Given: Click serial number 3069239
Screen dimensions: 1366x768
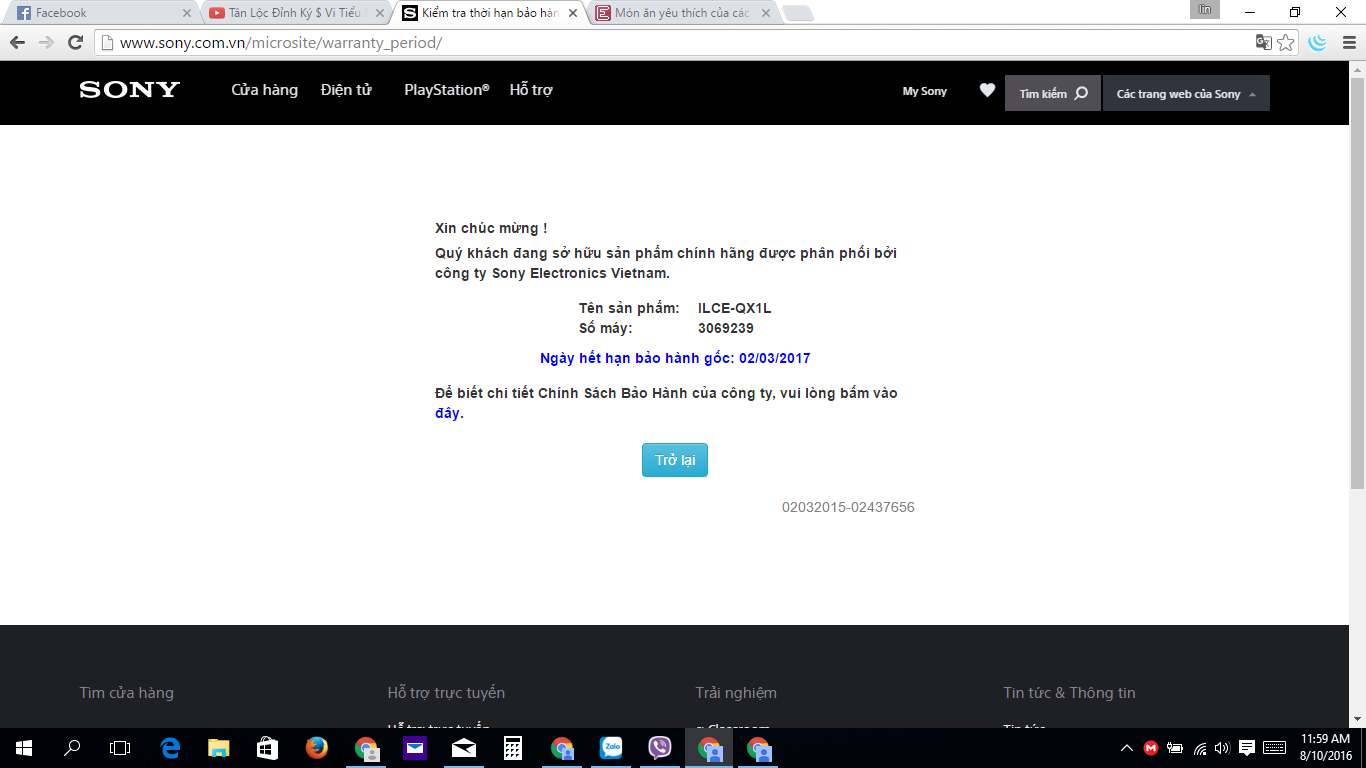Looking at the screenshot, I should 726,328.
